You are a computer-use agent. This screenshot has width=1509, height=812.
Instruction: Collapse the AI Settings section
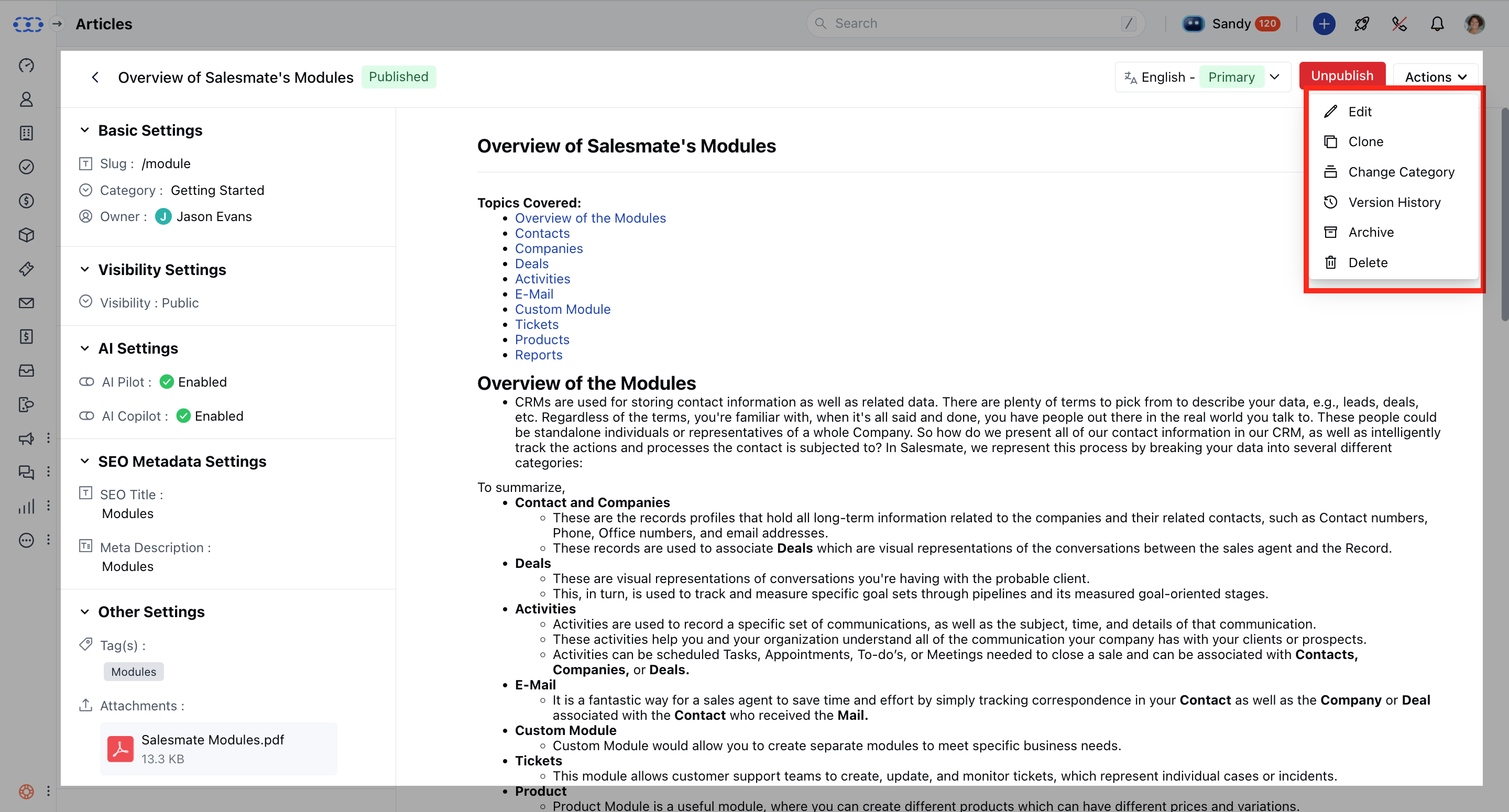coord(85,348)
